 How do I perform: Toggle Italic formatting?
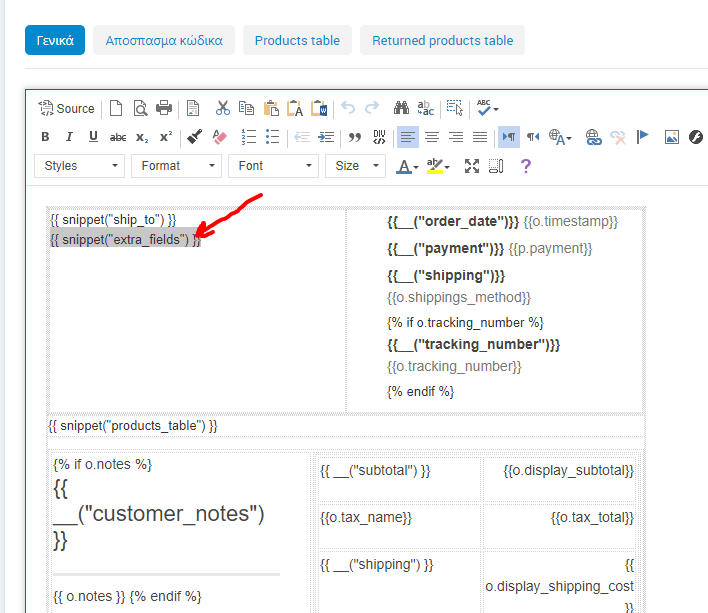(69, 137)
